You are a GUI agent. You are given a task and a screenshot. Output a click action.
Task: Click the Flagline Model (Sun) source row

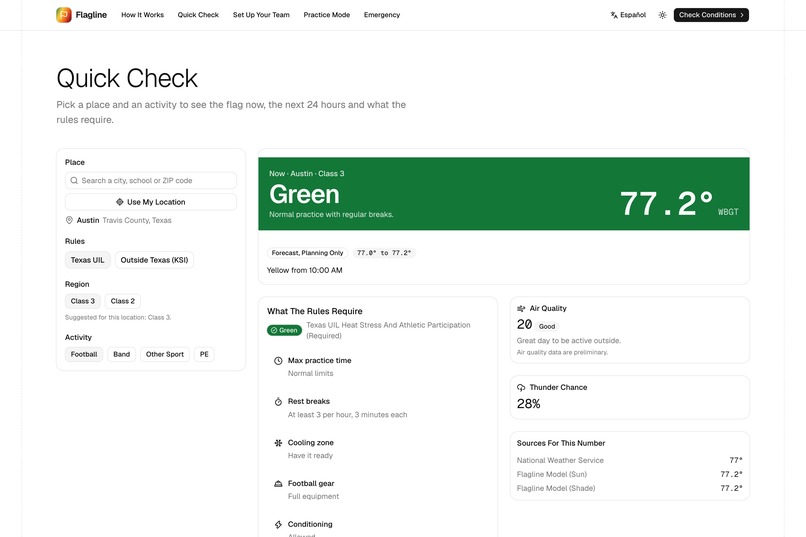630,474
